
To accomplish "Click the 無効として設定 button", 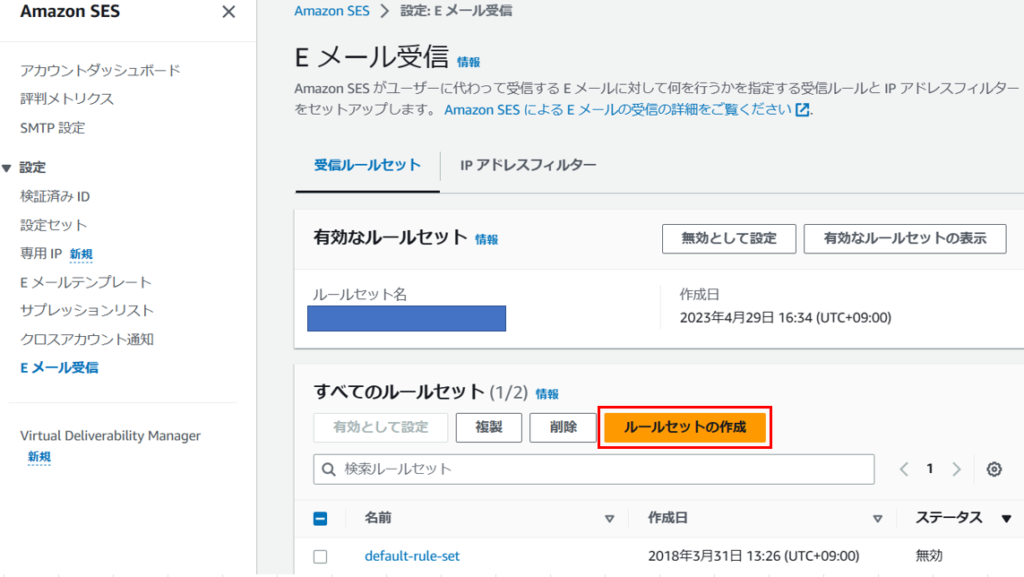I will (x=729, y=239).
